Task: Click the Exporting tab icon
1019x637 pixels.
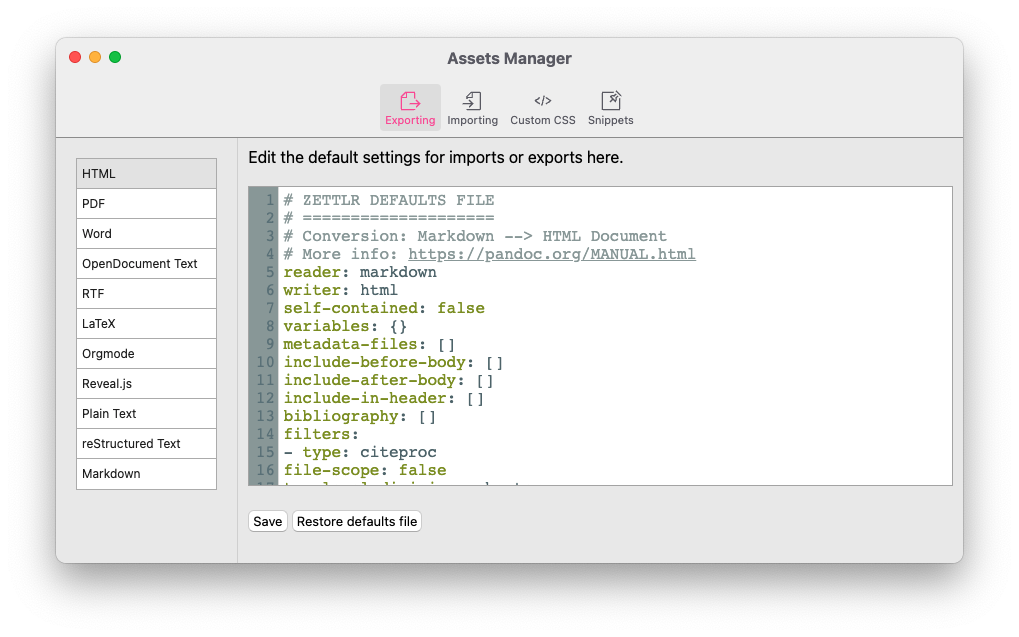Action: [x=410, y=101]
